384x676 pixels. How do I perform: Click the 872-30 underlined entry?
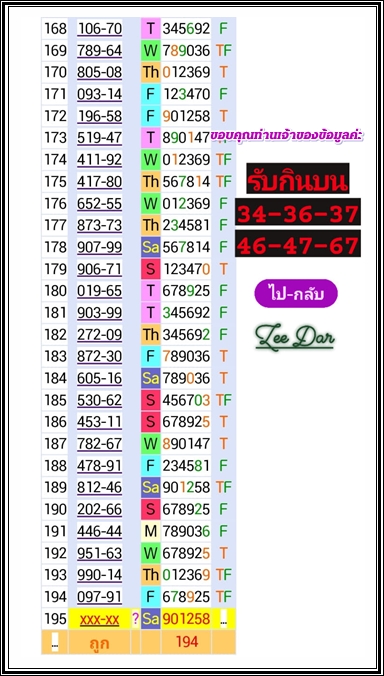100,357
